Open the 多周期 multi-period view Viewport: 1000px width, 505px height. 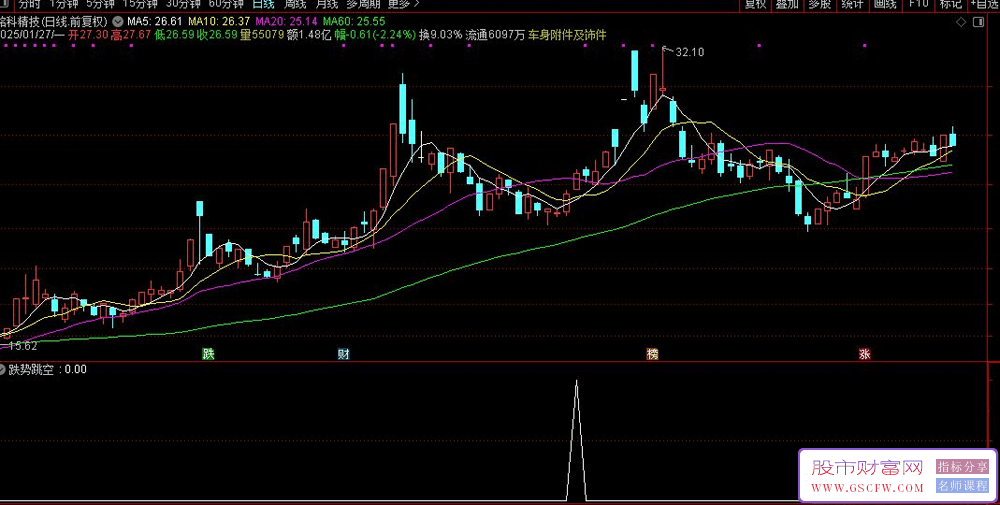[363, 4]
